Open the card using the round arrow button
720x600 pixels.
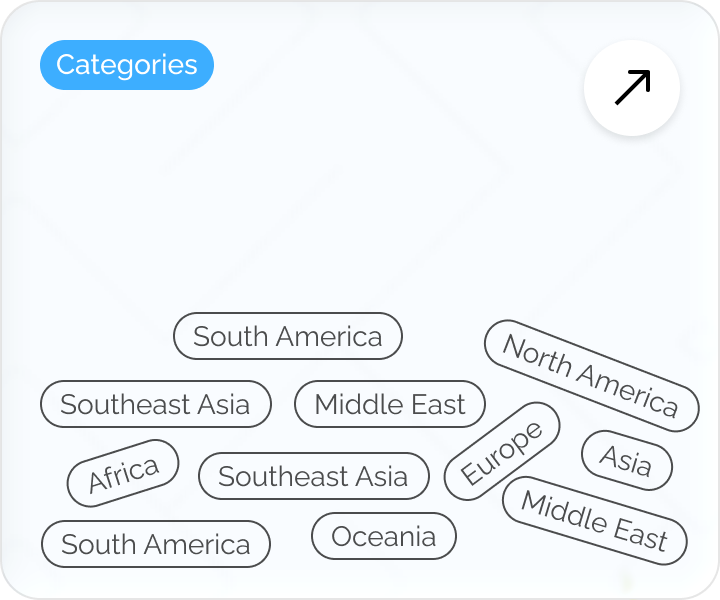[632, 88]
